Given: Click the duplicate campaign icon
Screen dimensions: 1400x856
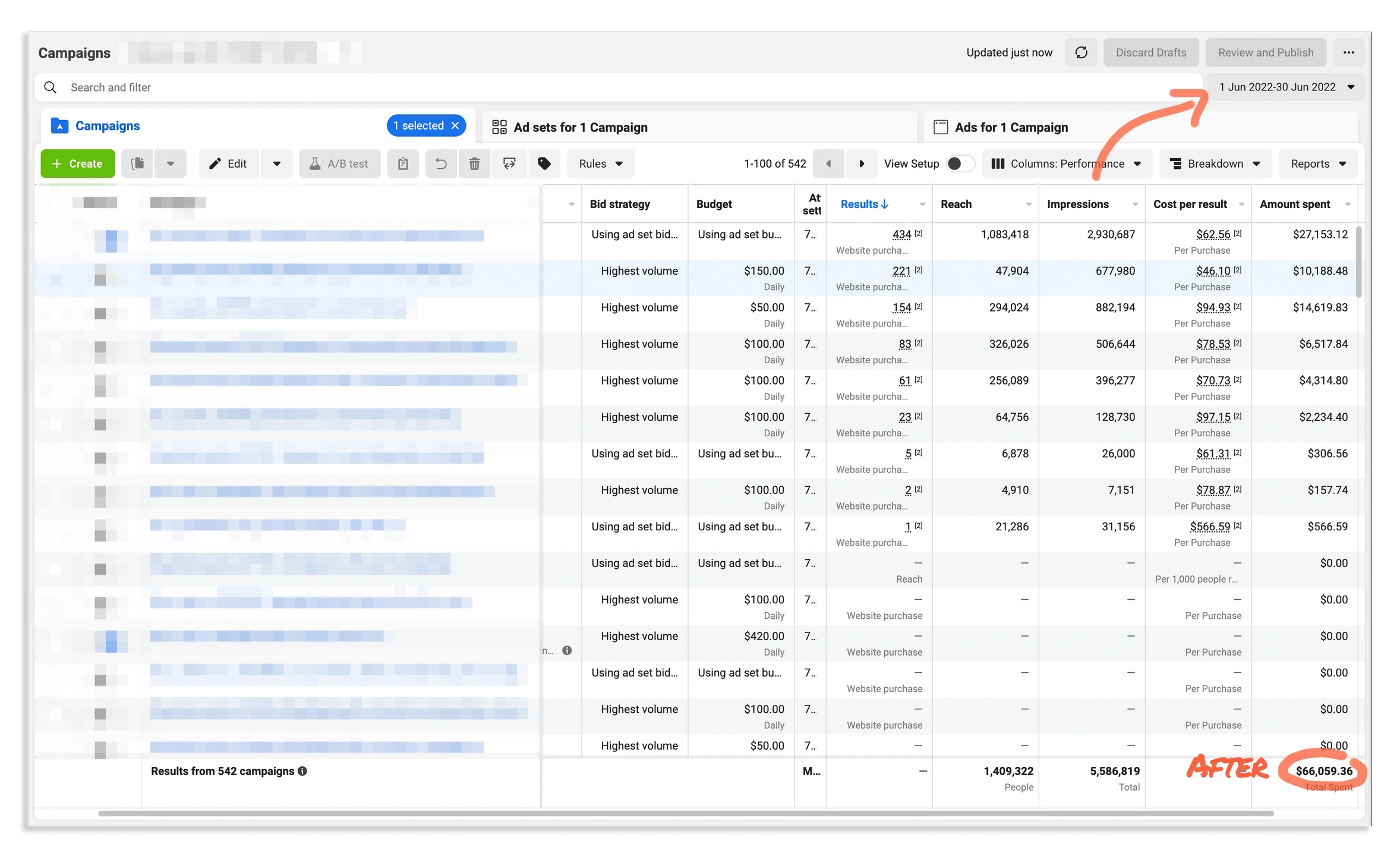Looking at the screenshot, I should (138, 163).
